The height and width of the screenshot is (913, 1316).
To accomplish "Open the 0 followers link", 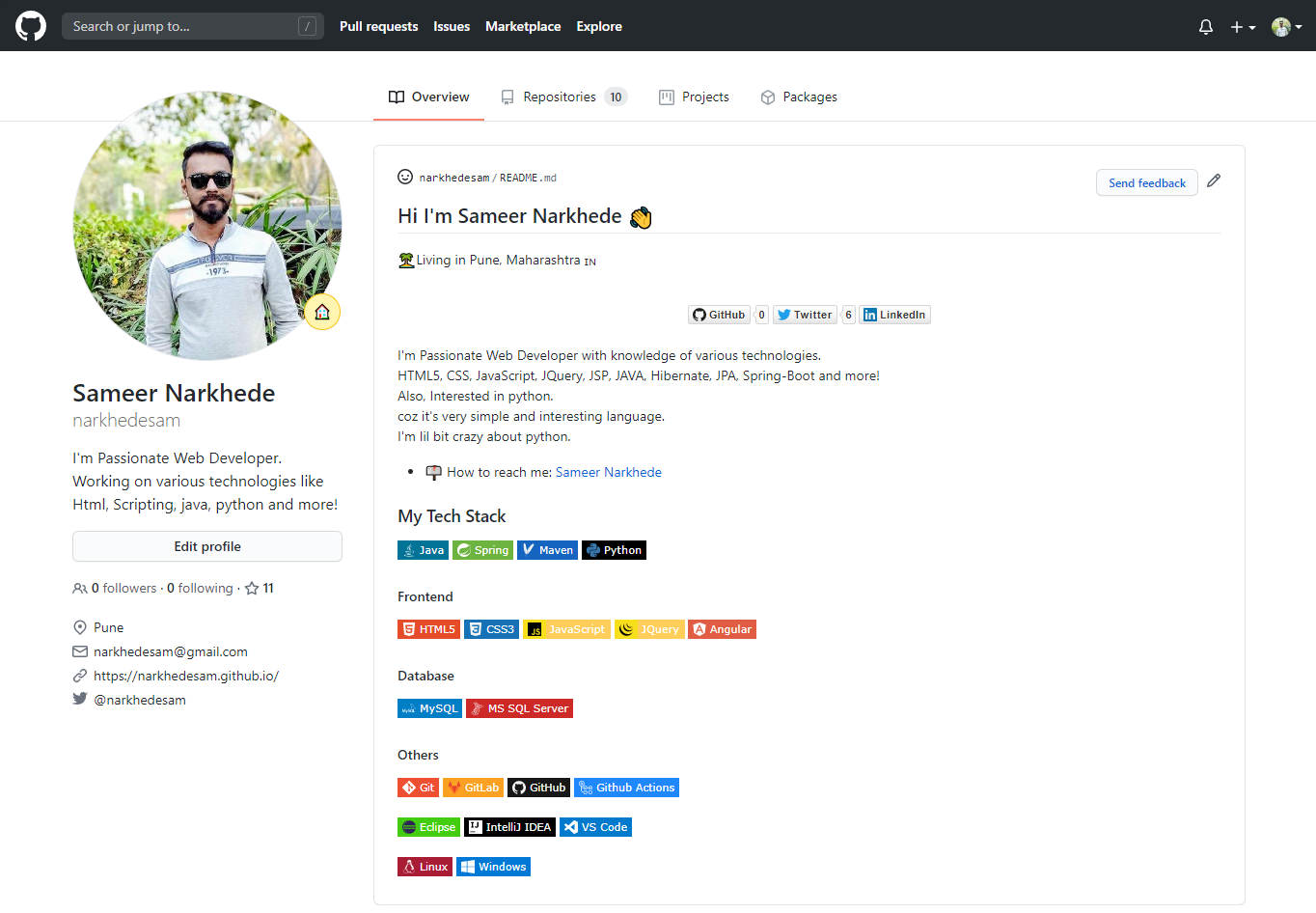I will tap(115, 588).
